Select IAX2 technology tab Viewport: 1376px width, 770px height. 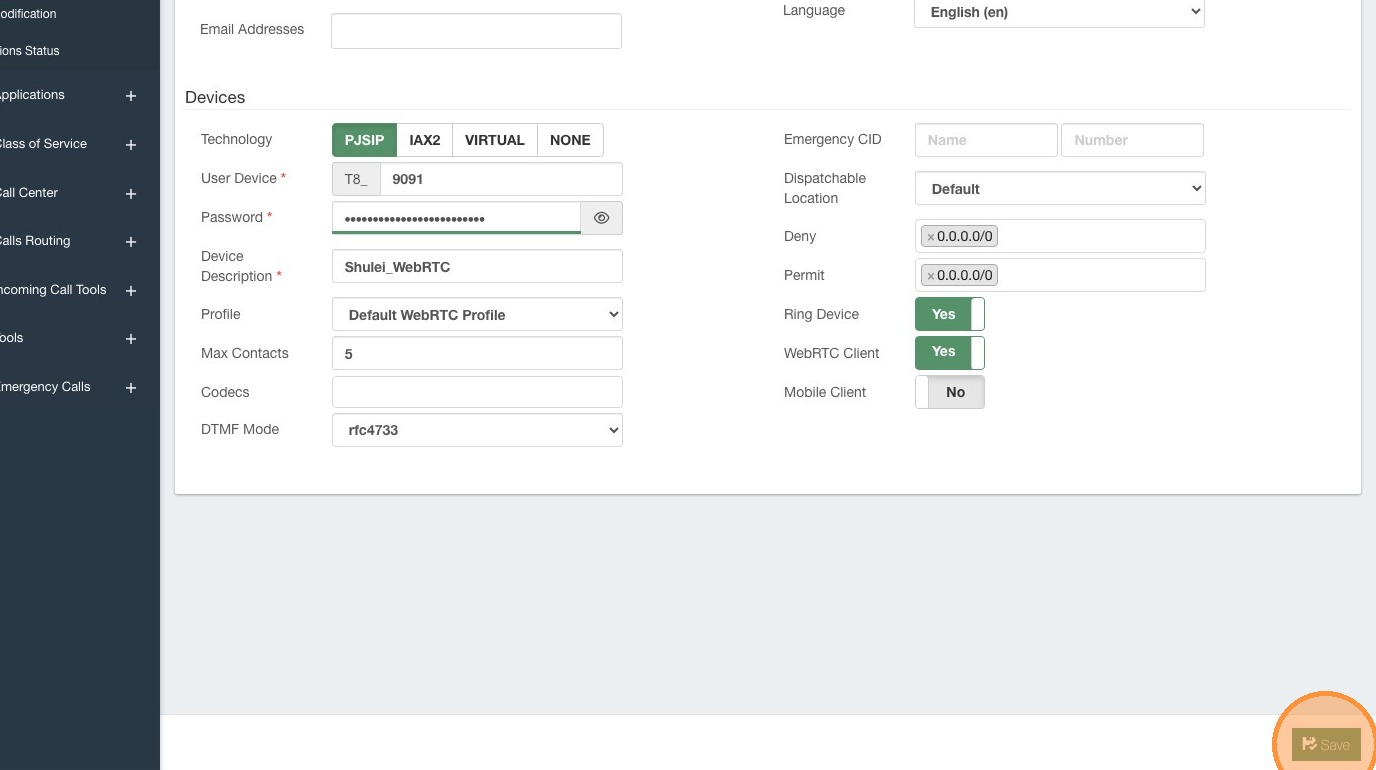425,140
